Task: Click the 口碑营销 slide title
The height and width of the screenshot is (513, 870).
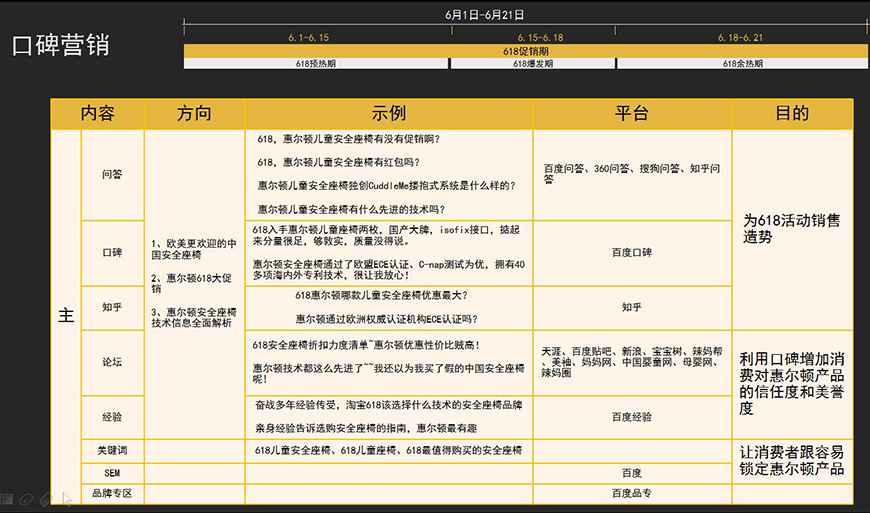Action: pyautogui.click(x=60, y=46)
